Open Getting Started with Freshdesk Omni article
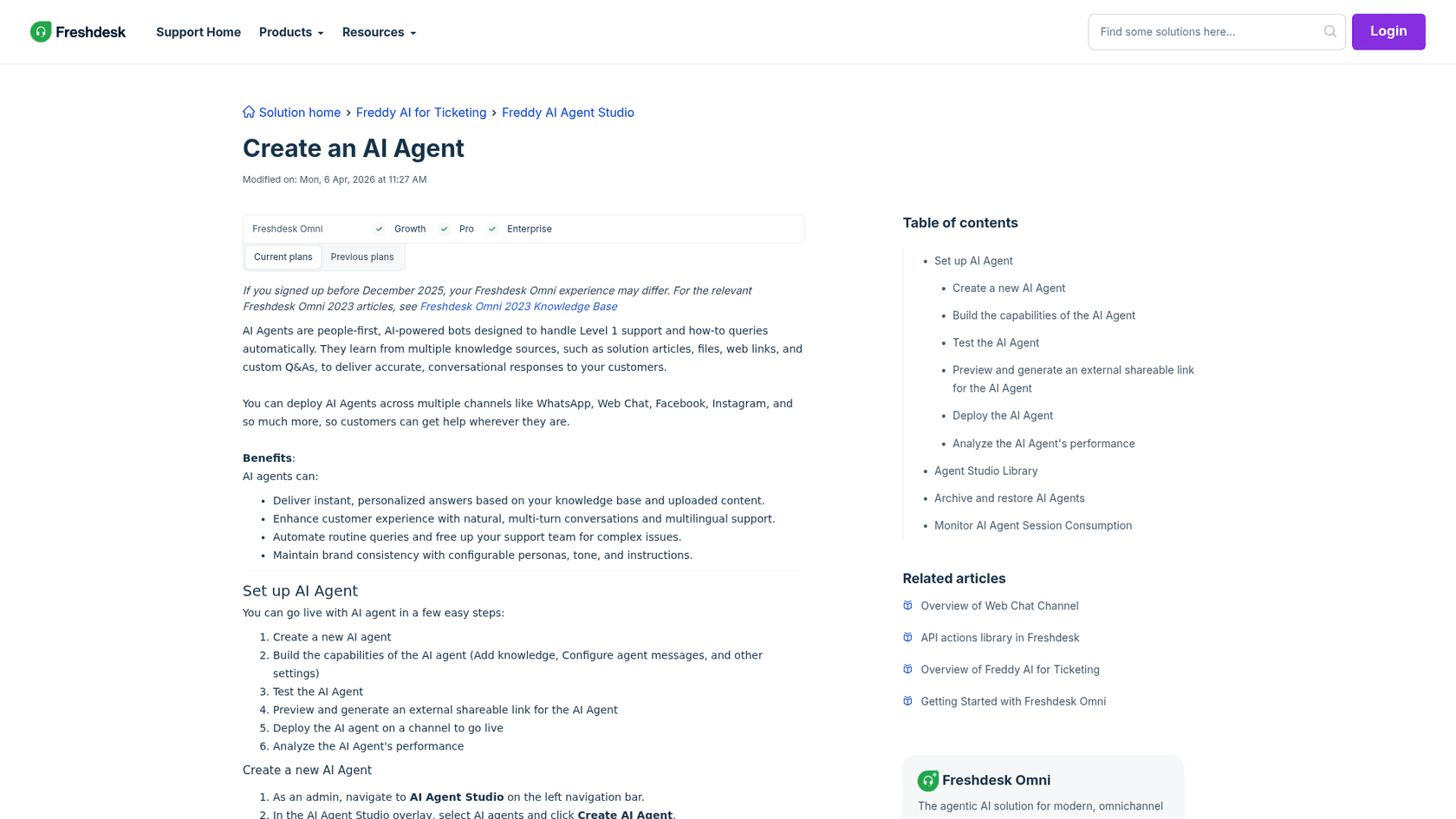 click(1013, 702)
